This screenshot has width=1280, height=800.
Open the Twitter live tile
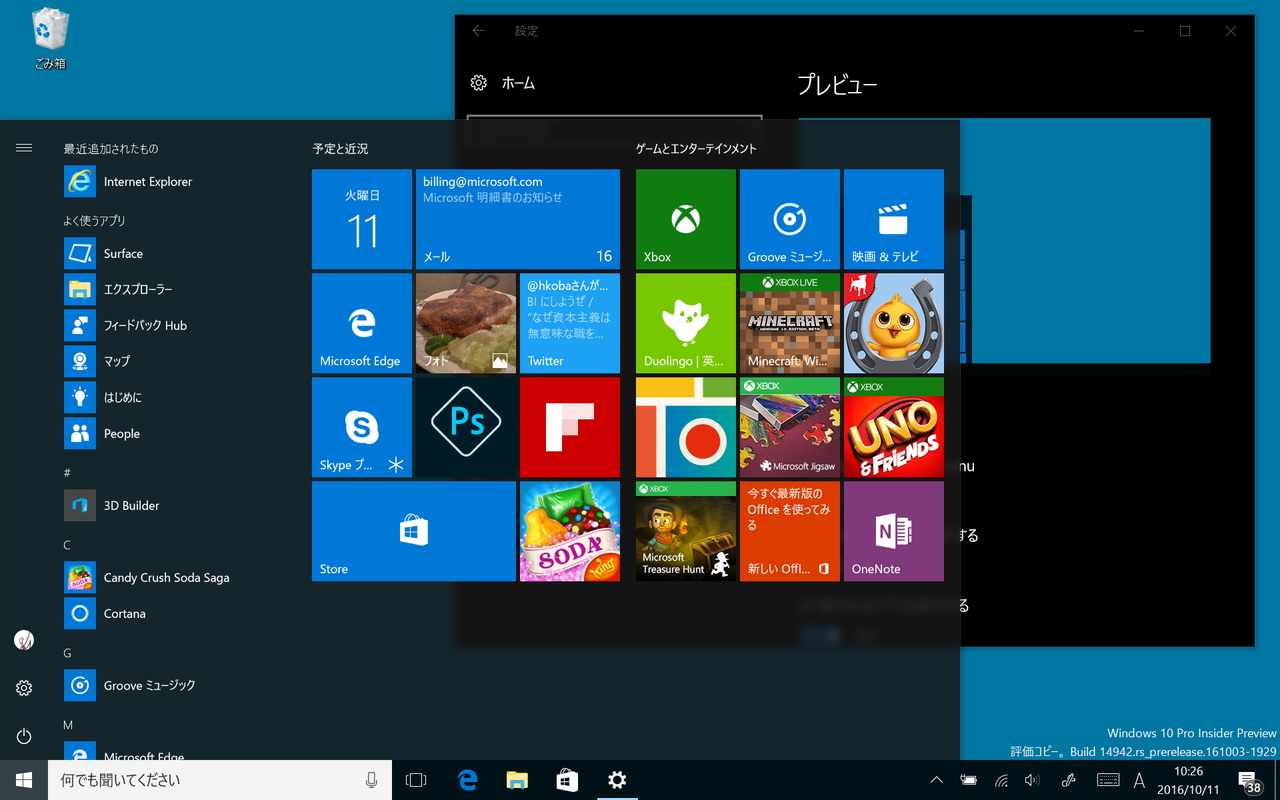tap(570, 323)
